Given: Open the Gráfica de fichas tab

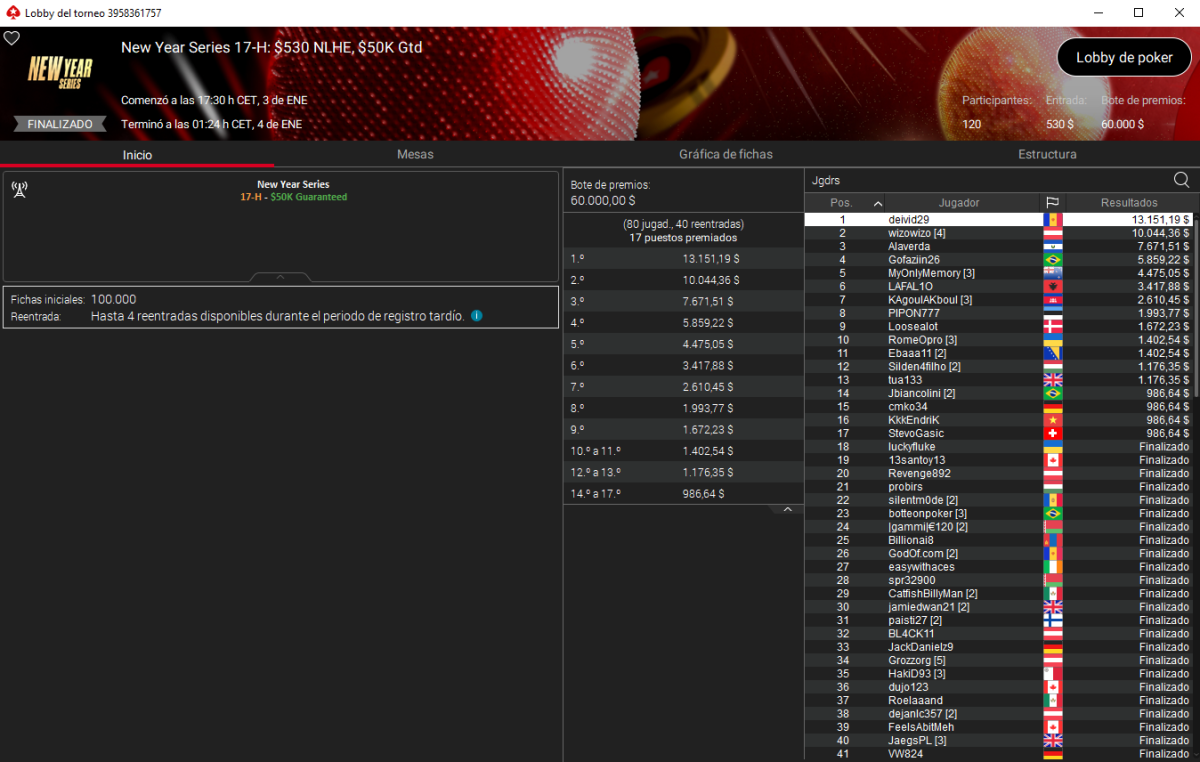Looking at the screenshot, I should 725,154.
